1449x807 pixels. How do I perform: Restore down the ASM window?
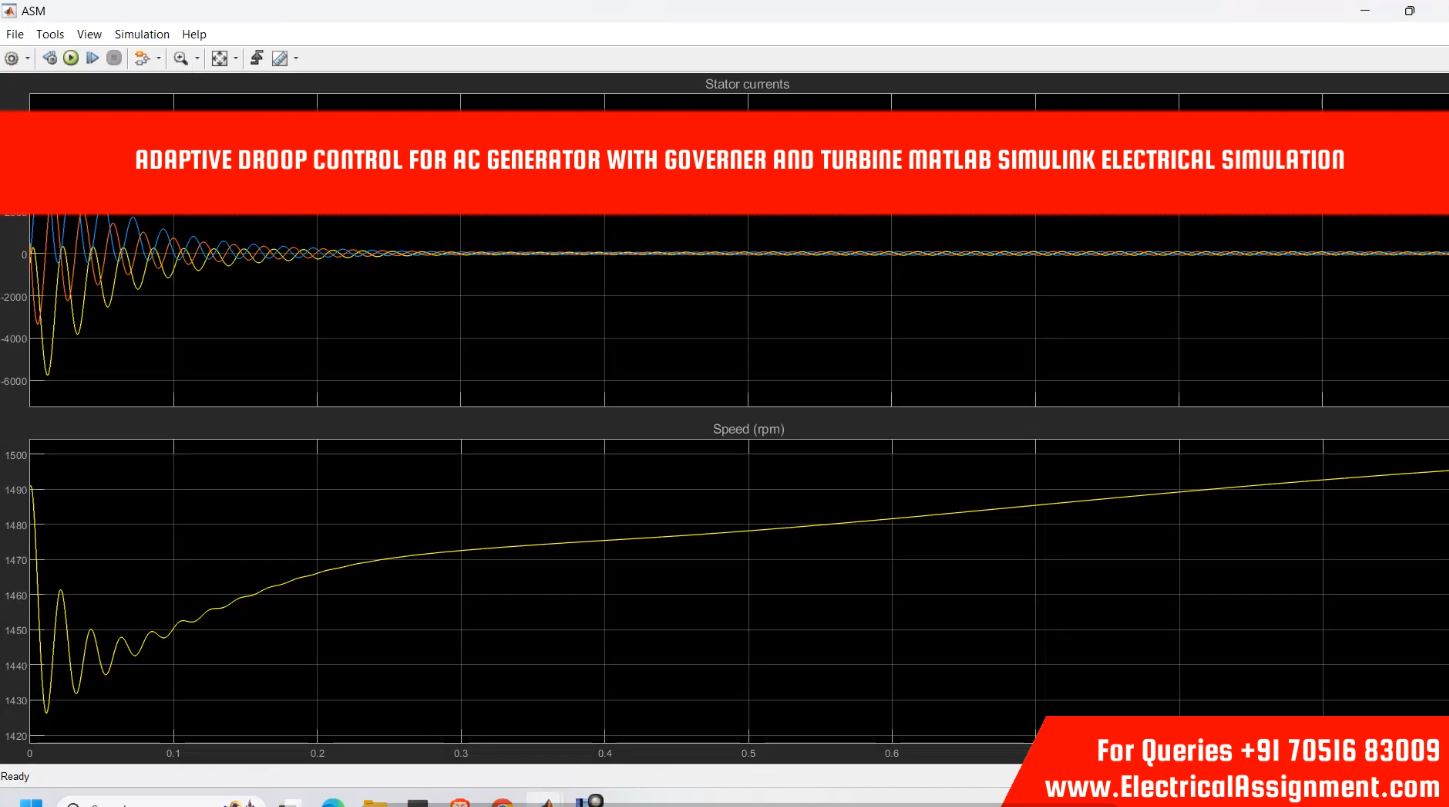1409,11
